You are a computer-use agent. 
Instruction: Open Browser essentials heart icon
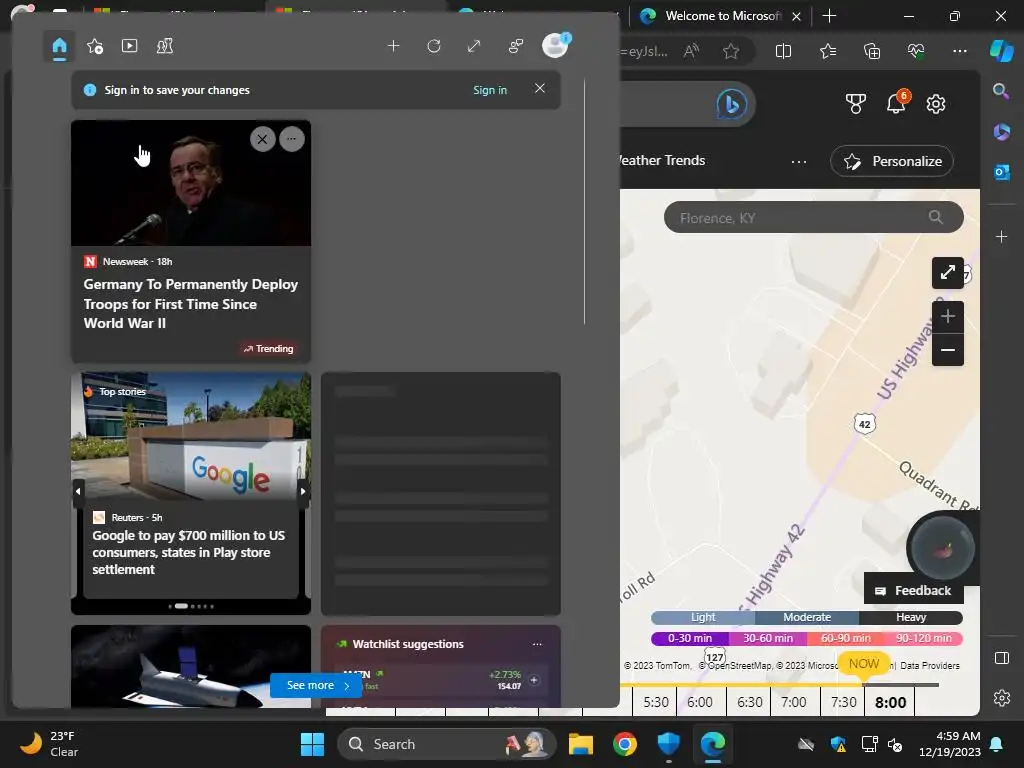[916, 51]
